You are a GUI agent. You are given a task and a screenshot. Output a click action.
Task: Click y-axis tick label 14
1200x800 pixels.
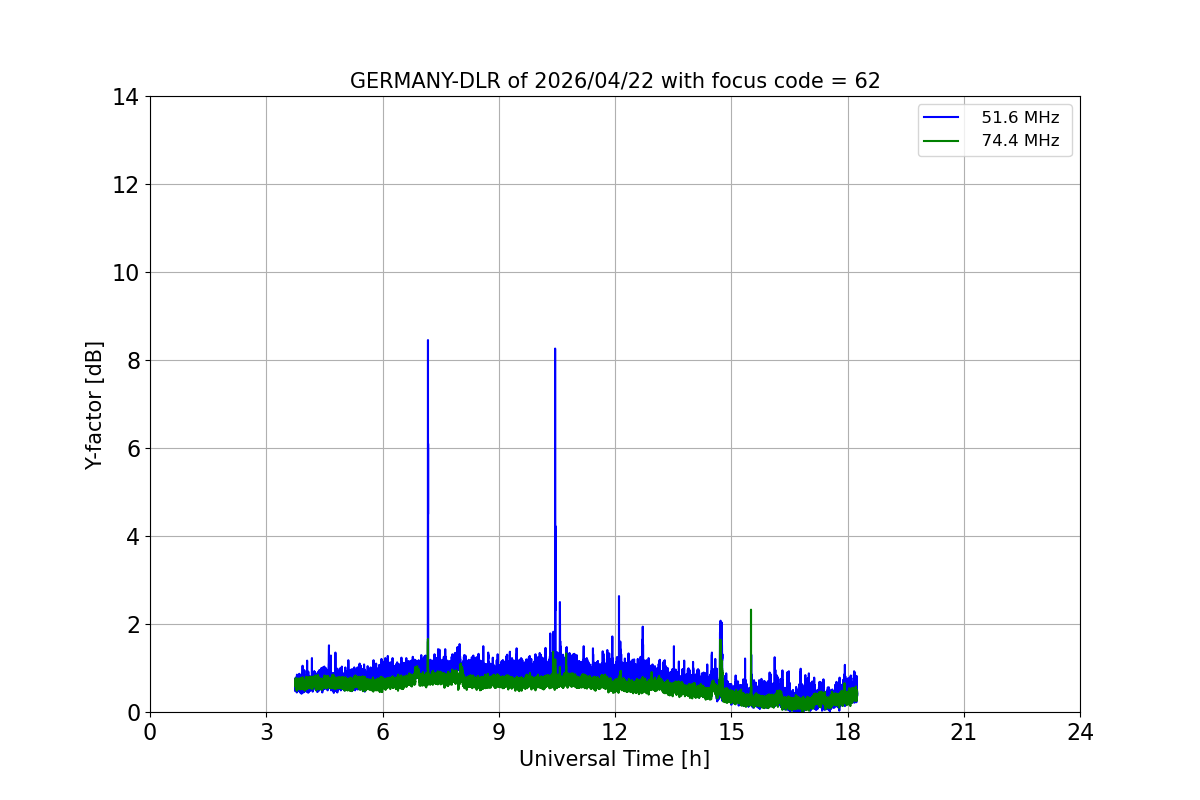[126, 97]
